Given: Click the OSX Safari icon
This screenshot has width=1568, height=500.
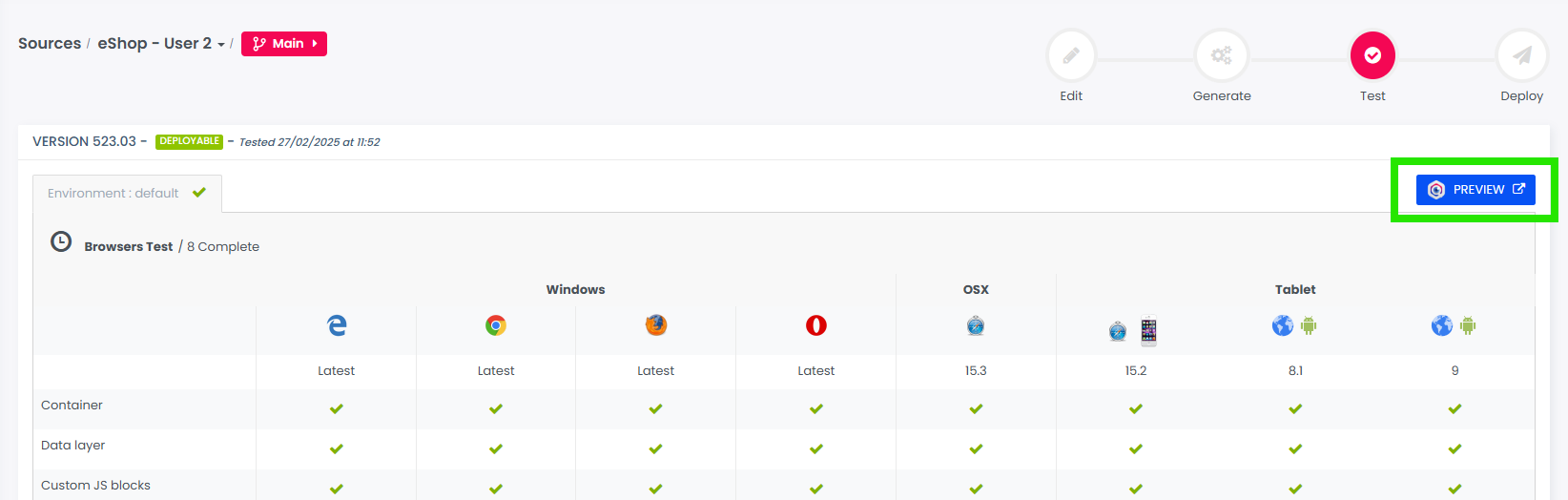Looking at the screenshot, I should coord(976,326).
